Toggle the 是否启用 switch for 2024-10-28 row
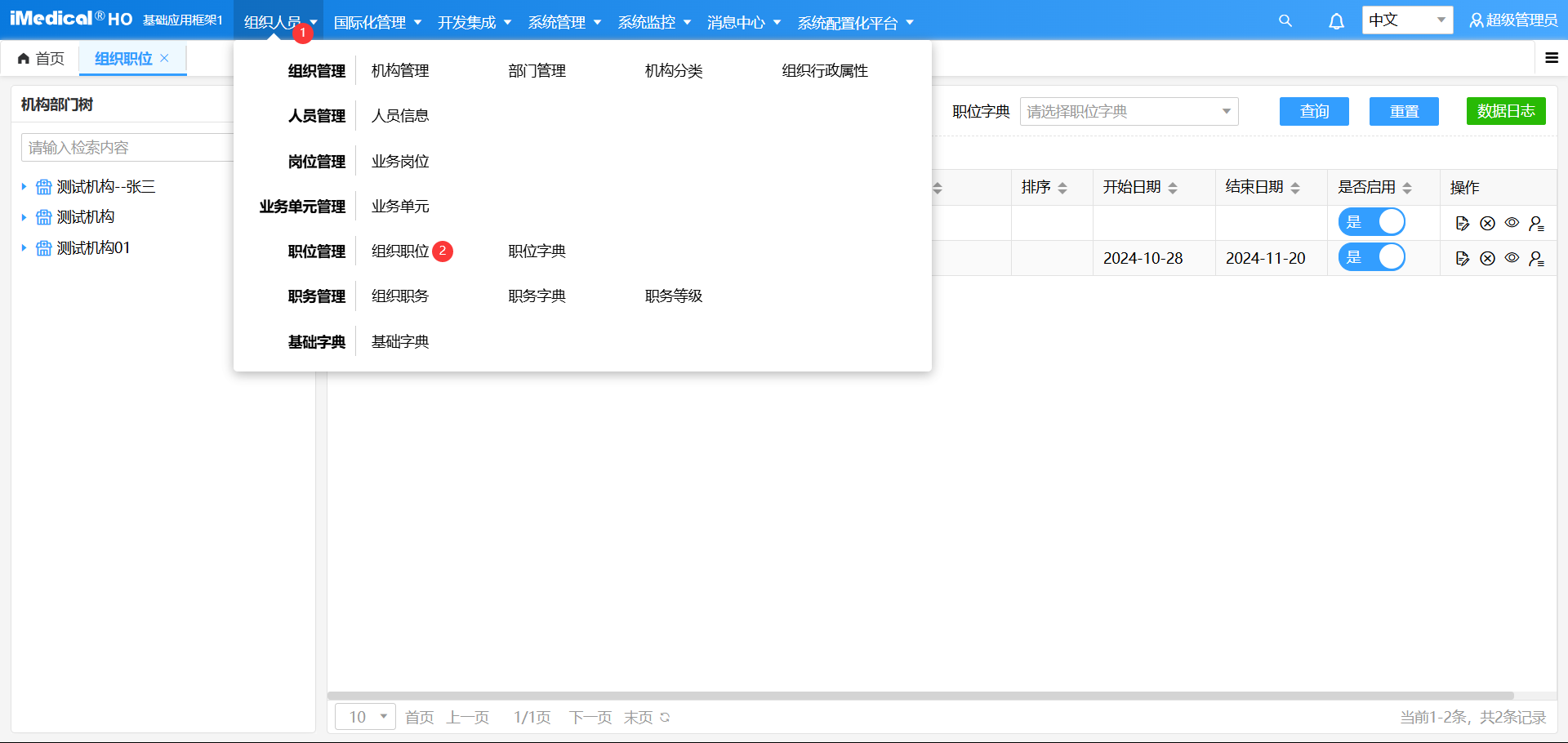Viewport: 1568px width, 743px height. (x=1372, y=258)
